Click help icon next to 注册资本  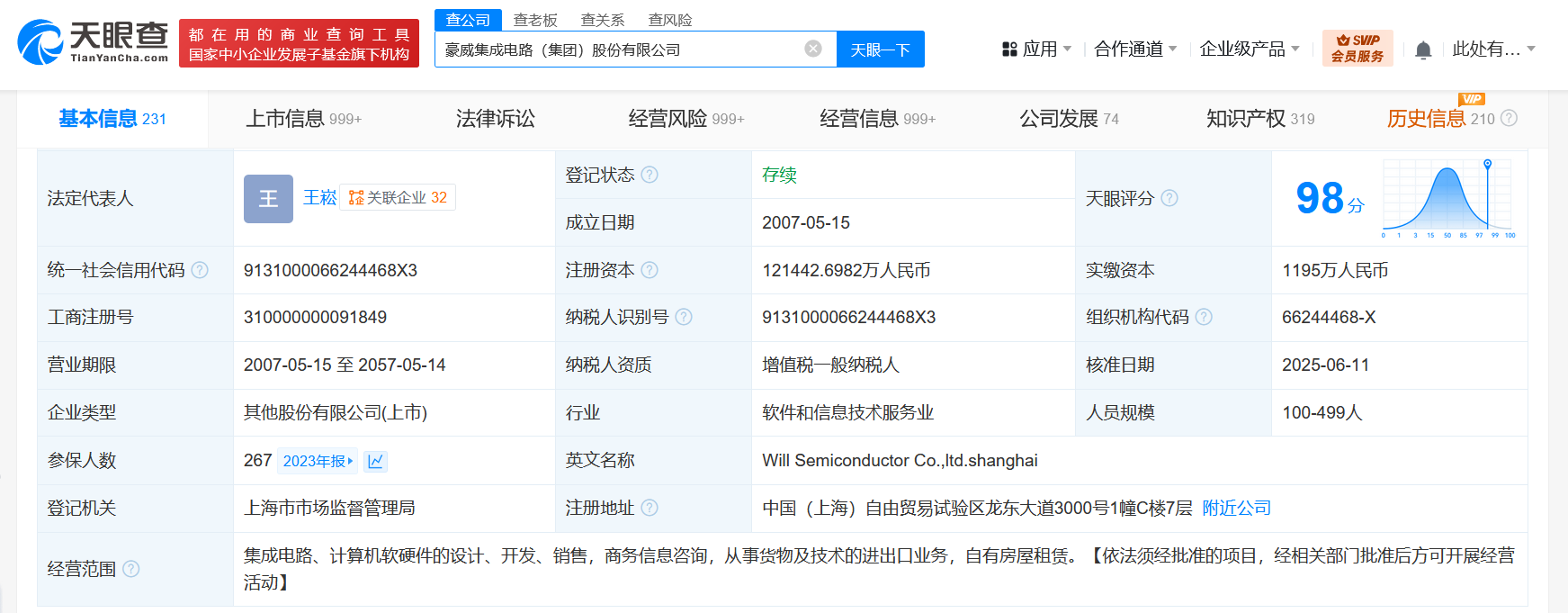tap(650, 270)
